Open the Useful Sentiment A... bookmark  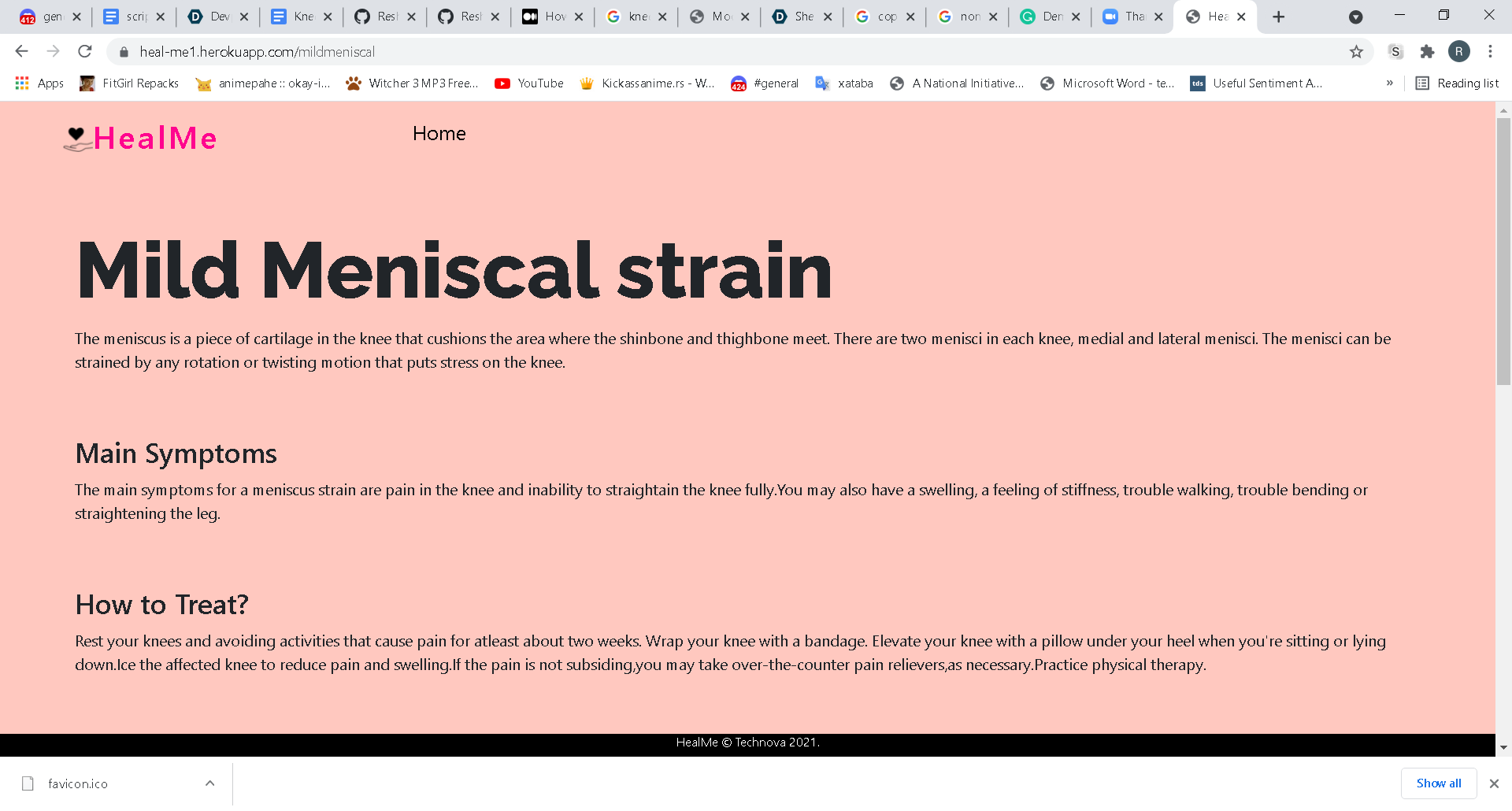point(1256,83)
